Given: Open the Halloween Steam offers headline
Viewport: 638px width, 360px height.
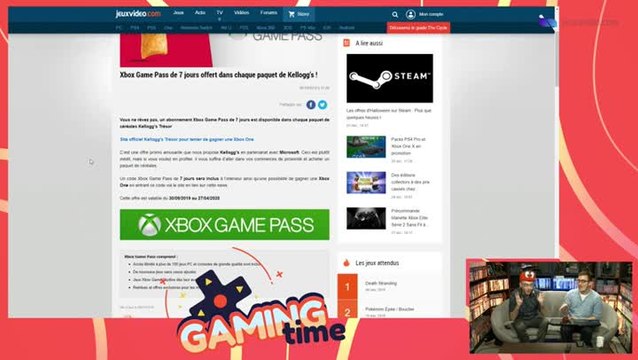Looking at the screenshot, I should (389, 114).
